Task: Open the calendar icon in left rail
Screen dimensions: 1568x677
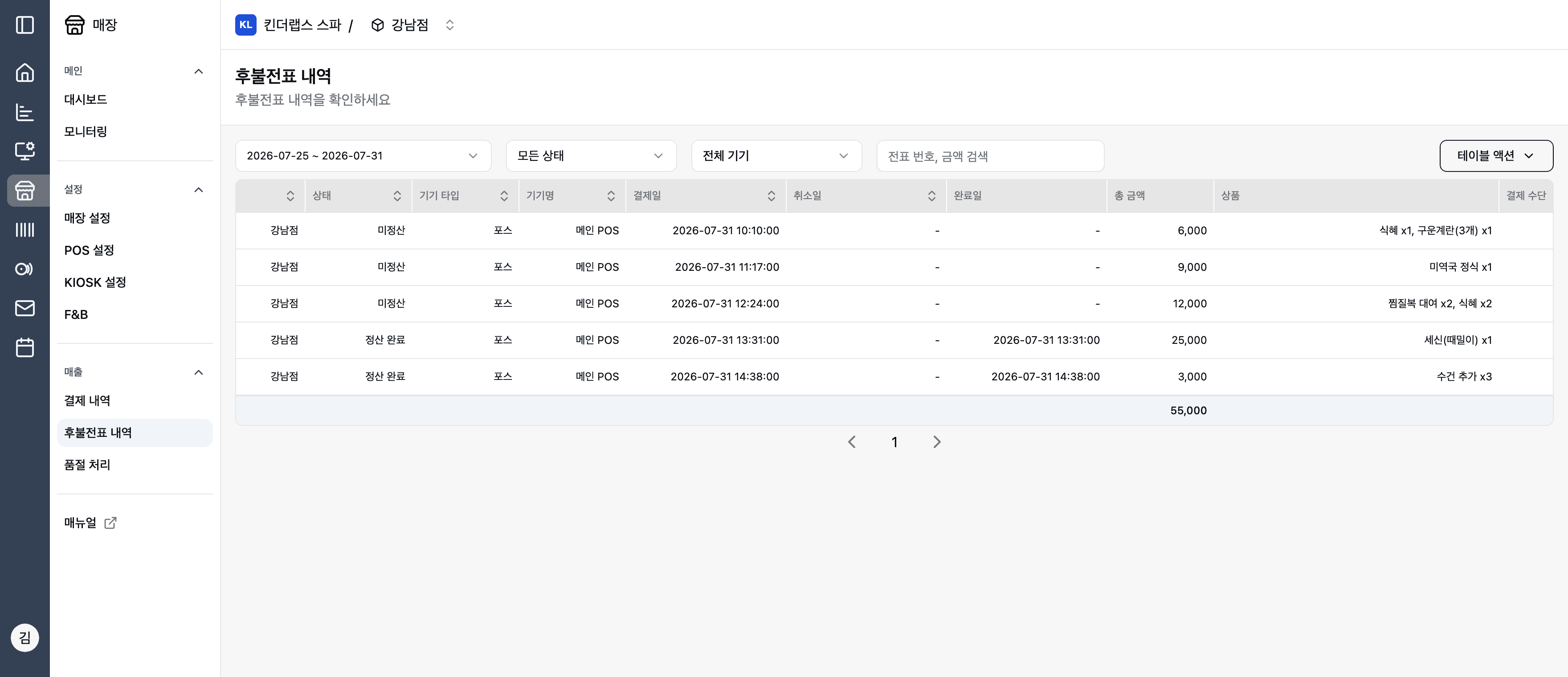Action: coord(24,348)
